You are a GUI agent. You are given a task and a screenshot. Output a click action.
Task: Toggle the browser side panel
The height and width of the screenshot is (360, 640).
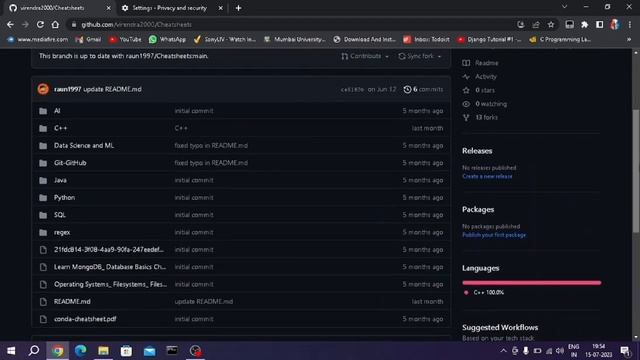coord(600,24)
